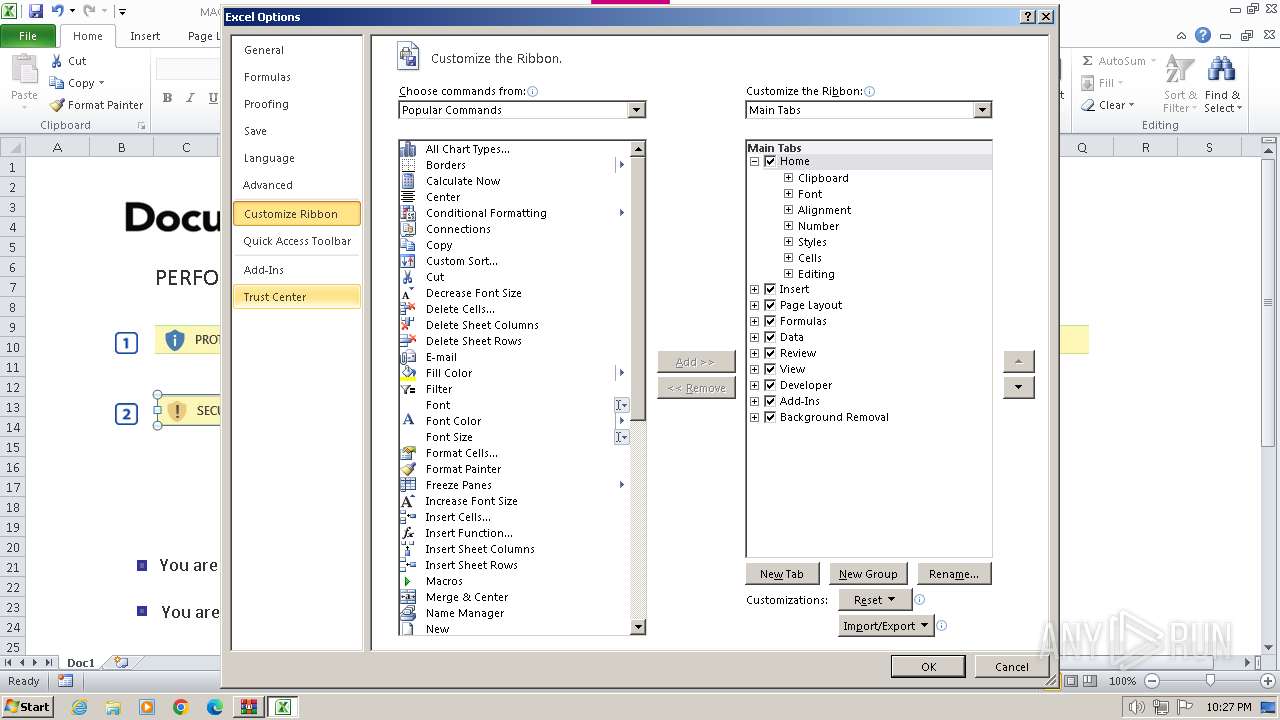The image size is (1280, 720).
Task: Open the Reset customizations dropdown
Action: click(874, 600)
